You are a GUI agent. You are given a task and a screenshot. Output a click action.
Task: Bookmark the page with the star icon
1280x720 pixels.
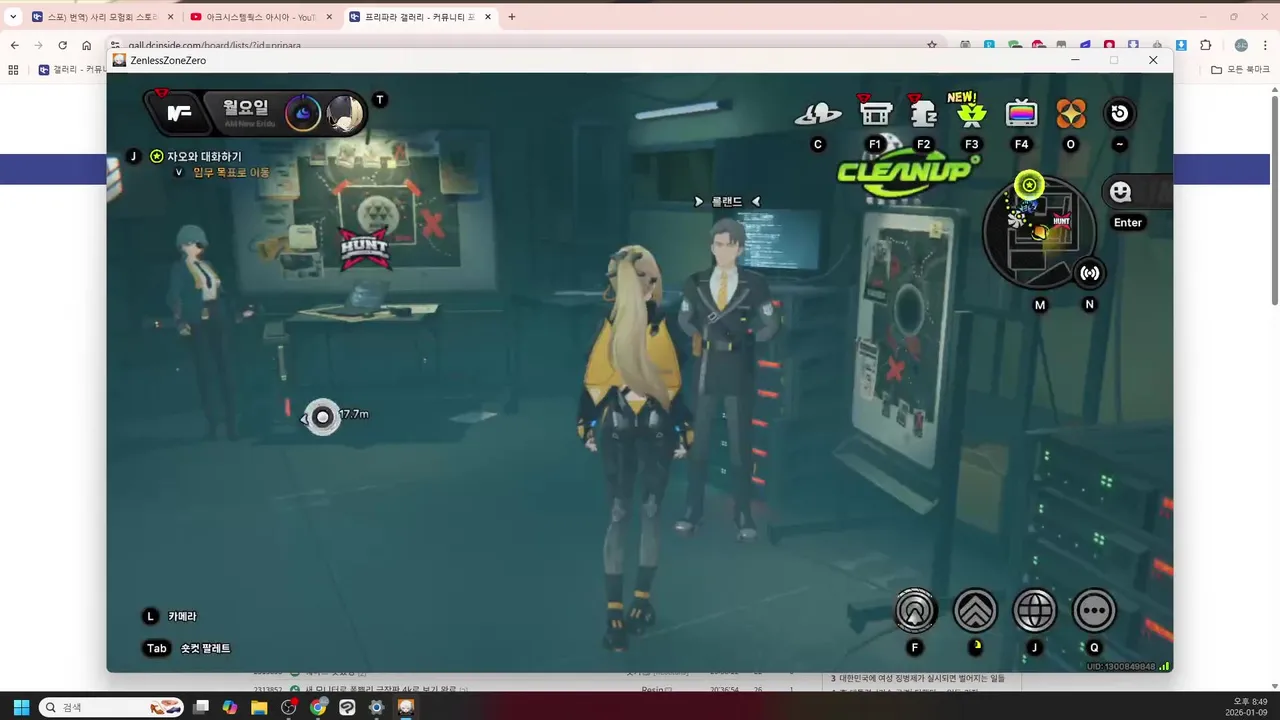(932, 45)
